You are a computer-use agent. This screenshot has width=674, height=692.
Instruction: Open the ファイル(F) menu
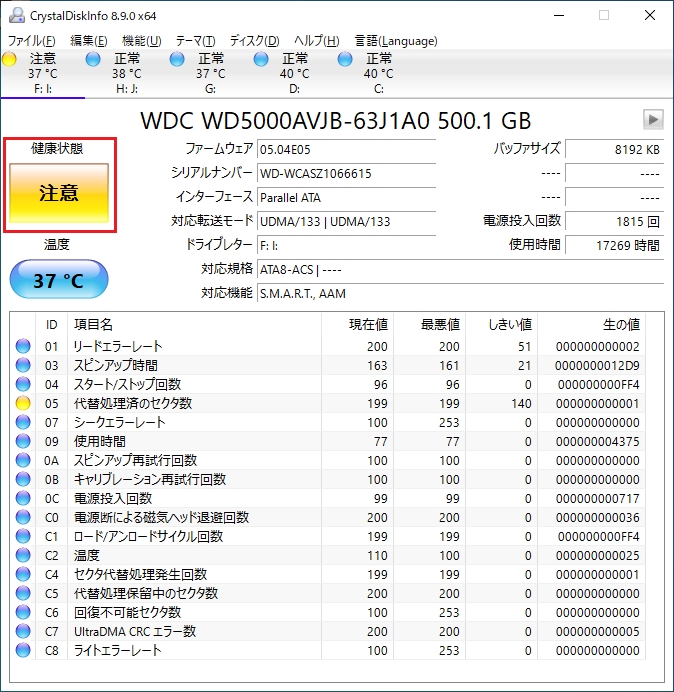(32, 41)
